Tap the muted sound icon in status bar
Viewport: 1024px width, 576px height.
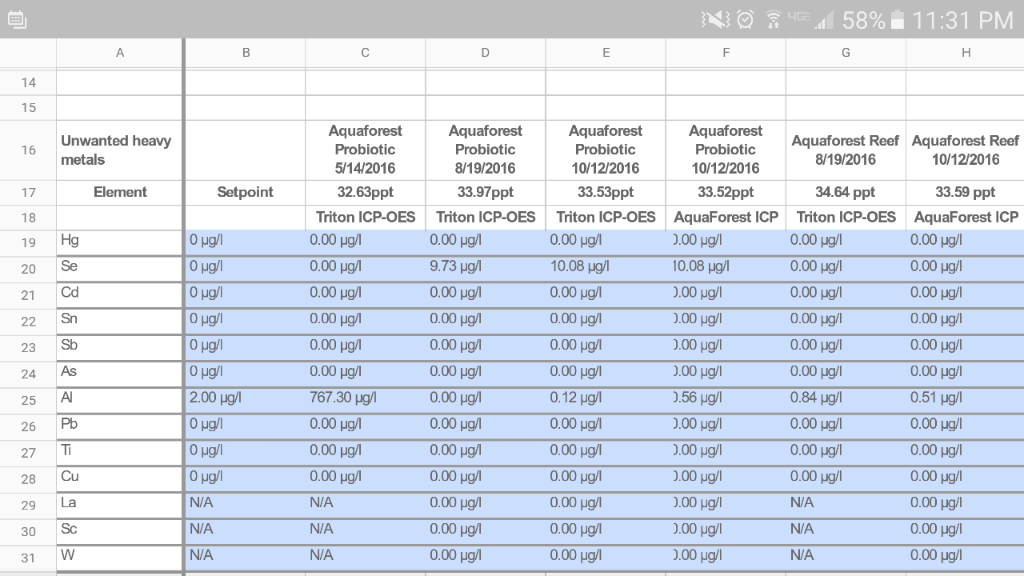(x=716, y=19)
